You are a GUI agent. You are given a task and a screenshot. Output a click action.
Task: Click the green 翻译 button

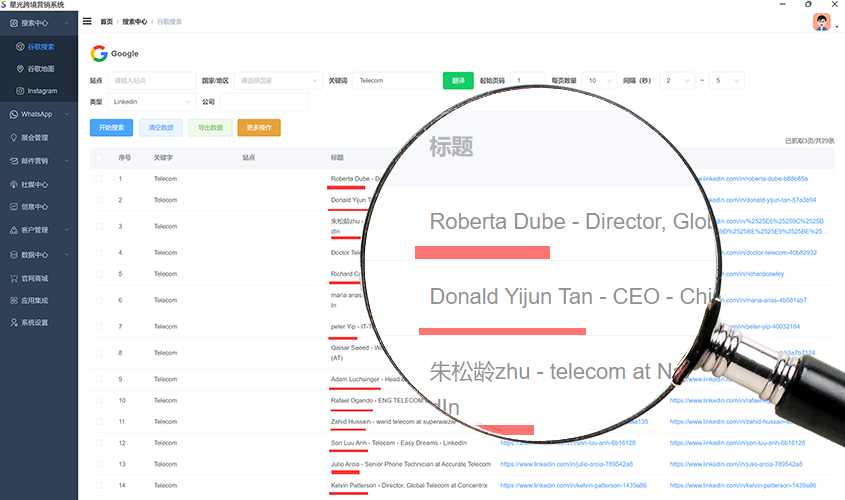point(458,81)
